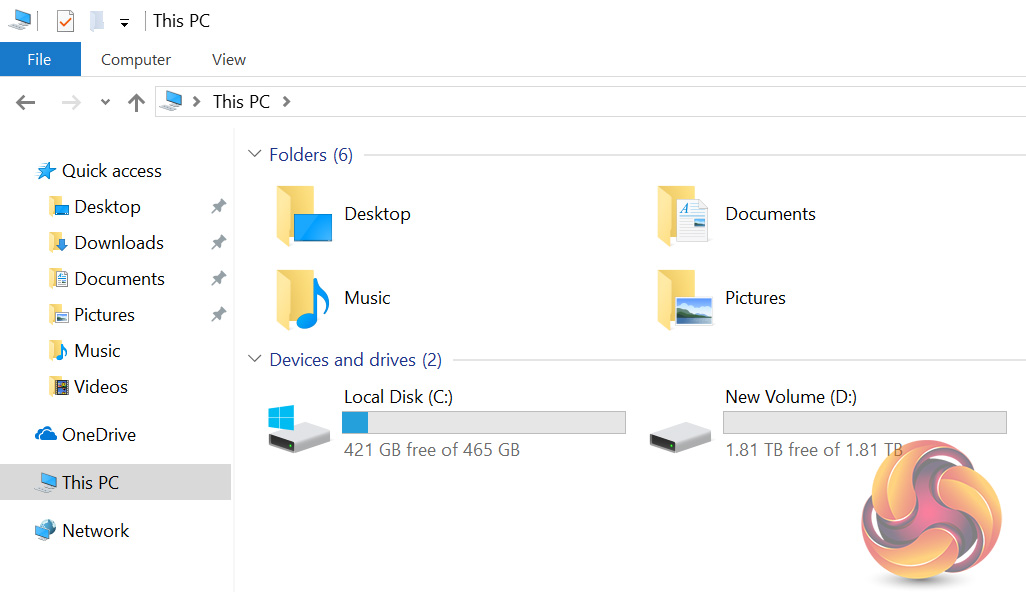The image size is (1026, 592).
Task: Click the Back navigation arrow
Action: [x=26, y=102]
